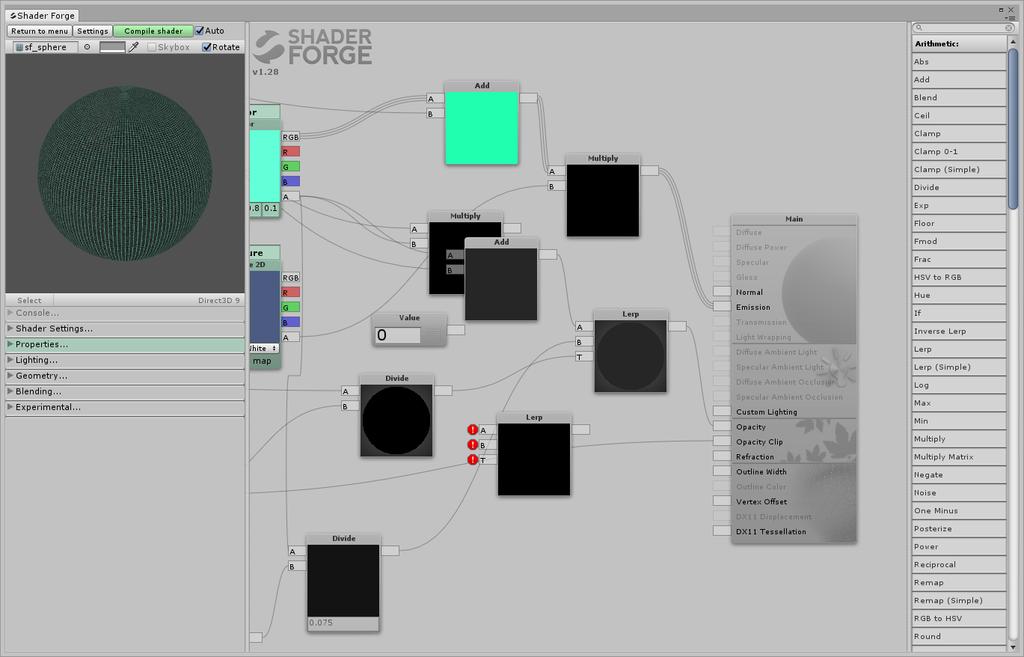
Task: Expand the Properties section
Action: click(125, 344)
